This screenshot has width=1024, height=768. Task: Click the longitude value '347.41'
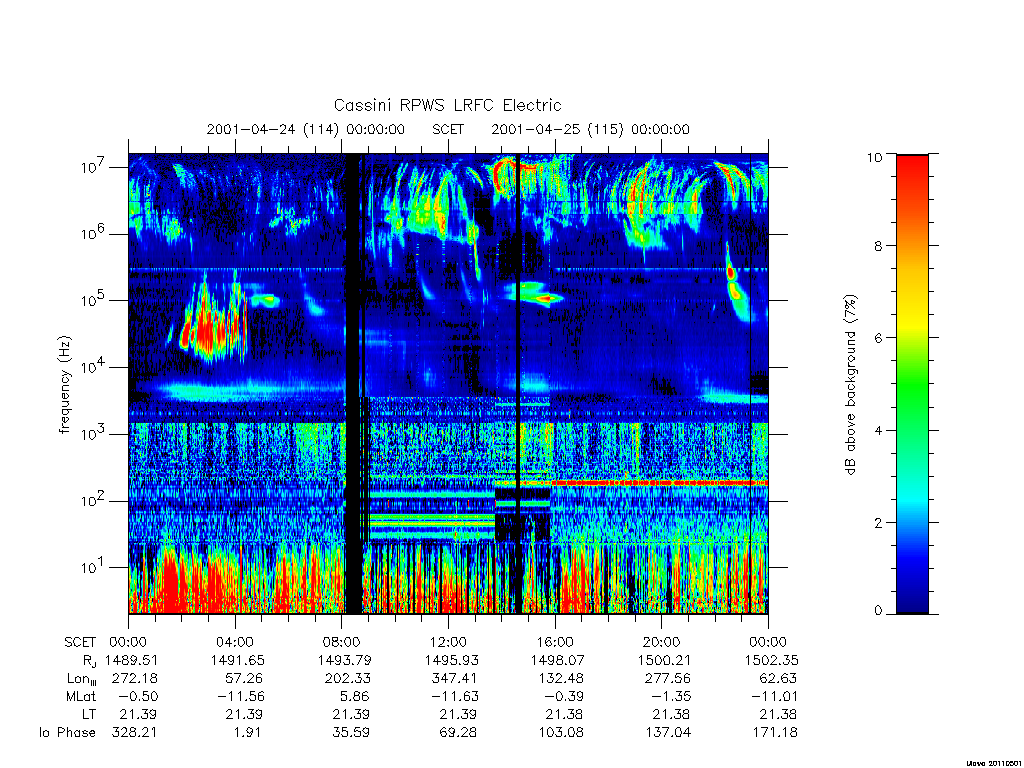point(455,679)
